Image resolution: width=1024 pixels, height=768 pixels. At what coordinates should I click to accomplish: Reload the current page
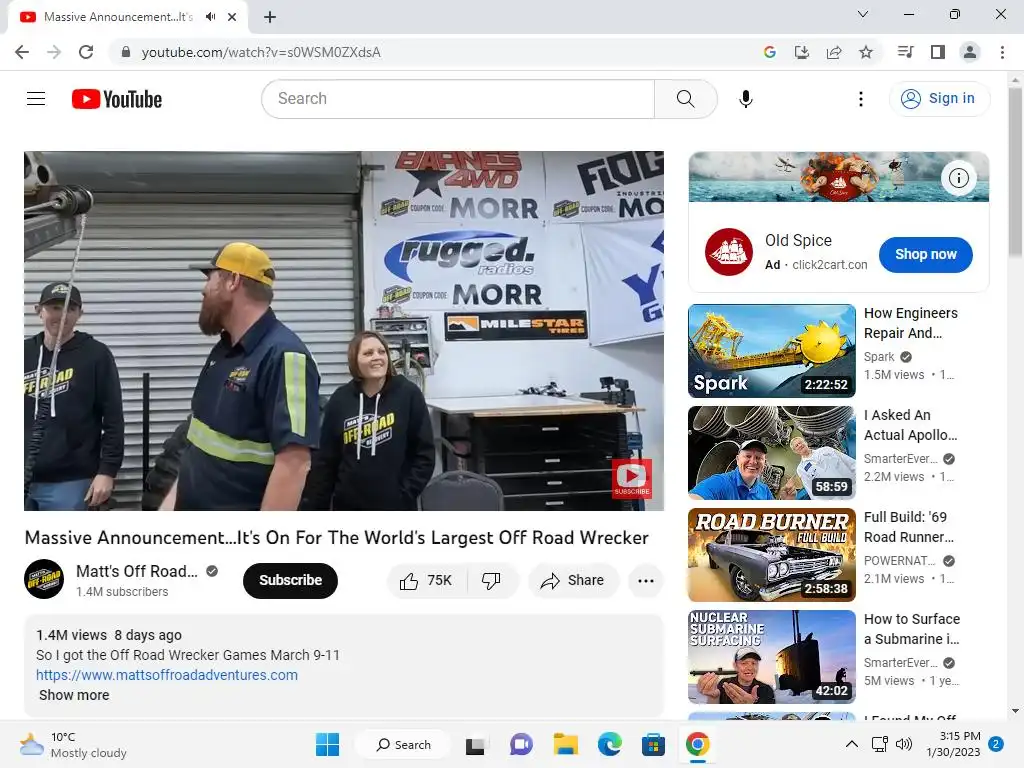click(86, 52)
